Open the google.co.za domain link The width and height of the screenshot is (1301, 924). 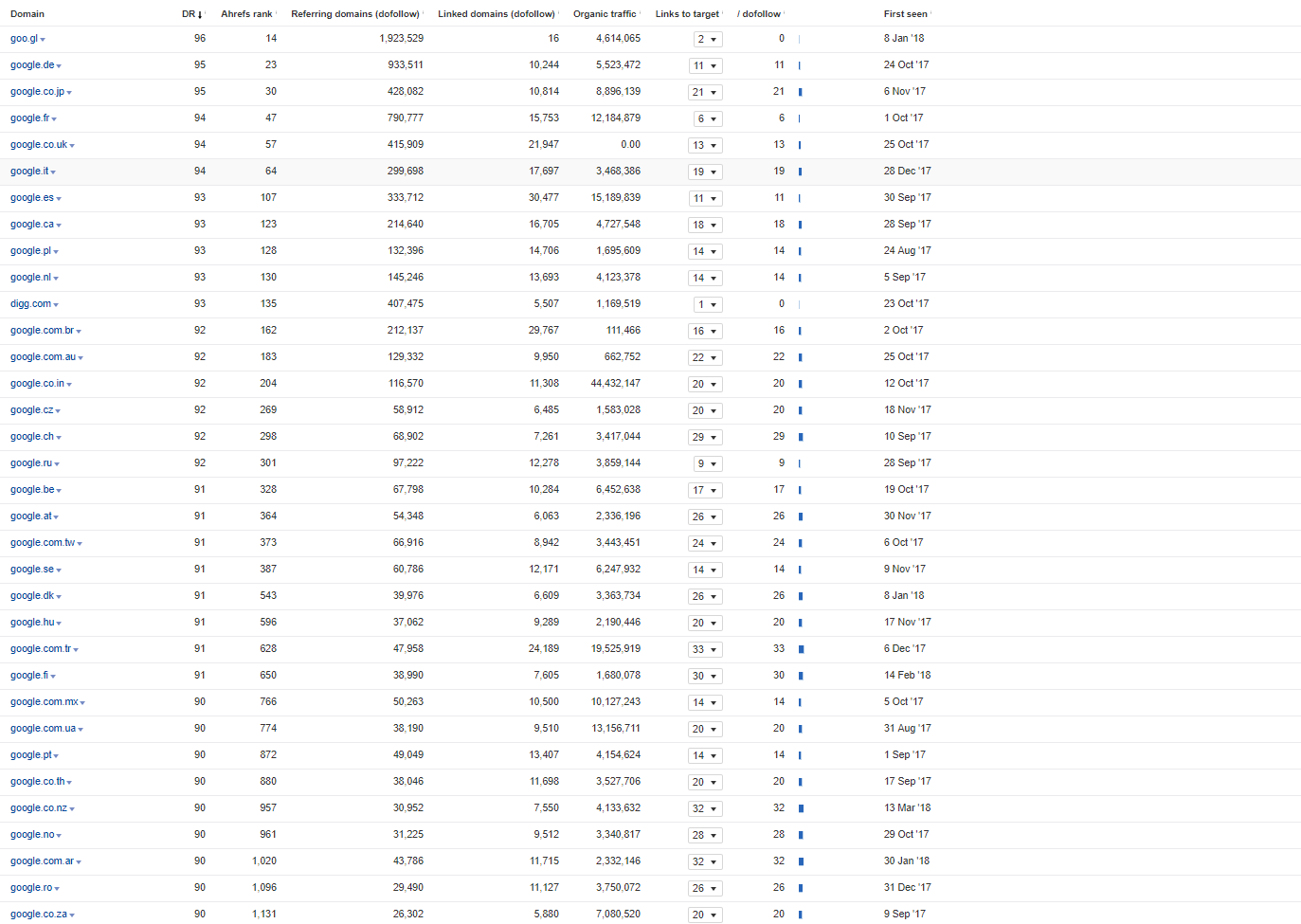39,914
